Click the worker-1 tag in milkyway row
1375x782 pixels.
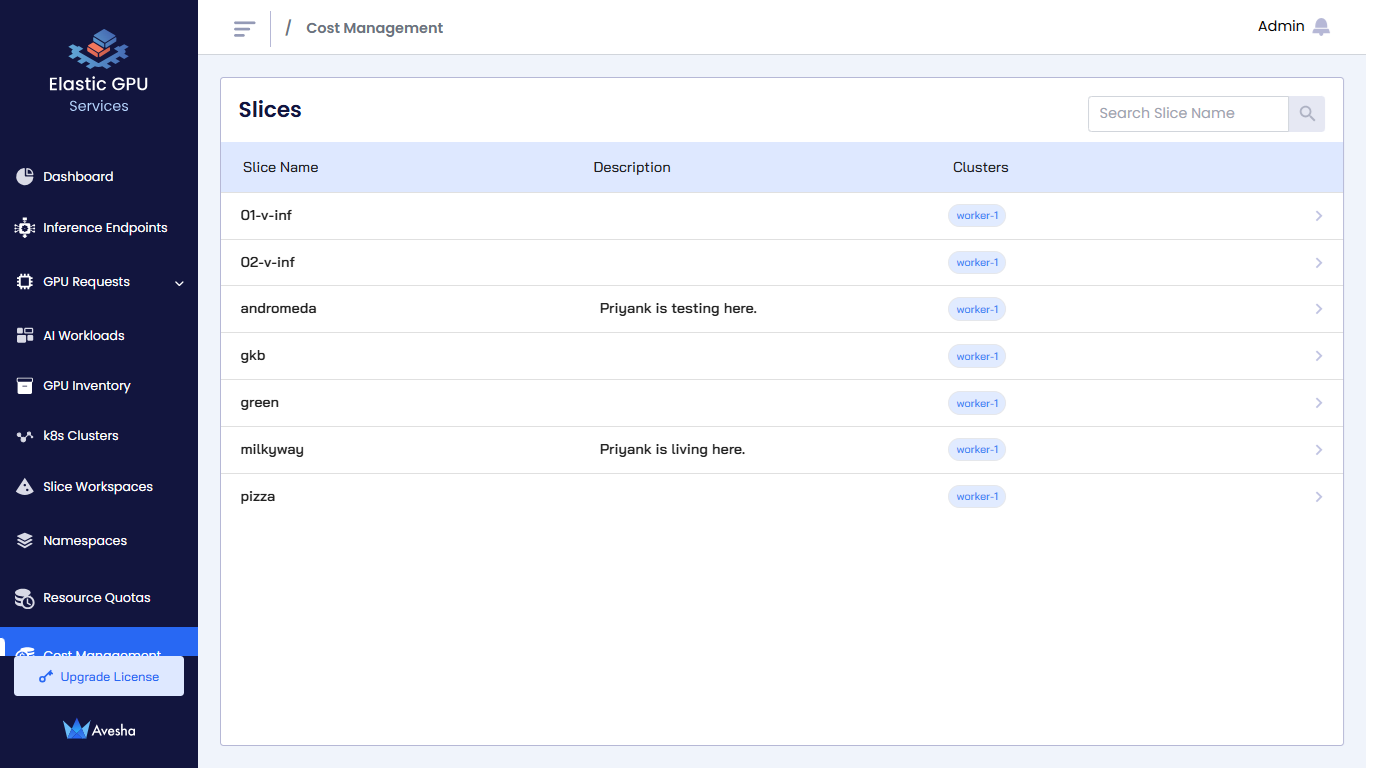977,450
